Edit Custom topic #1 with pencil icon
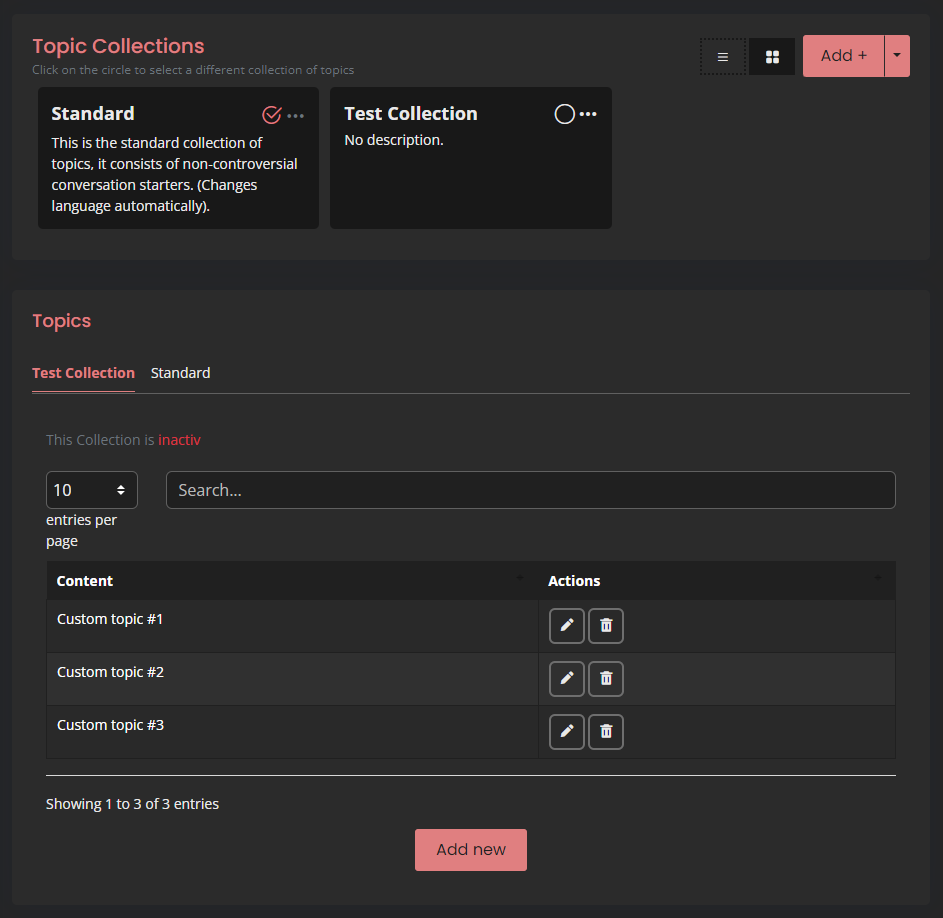The image size is (943, 918). (567, 626)
